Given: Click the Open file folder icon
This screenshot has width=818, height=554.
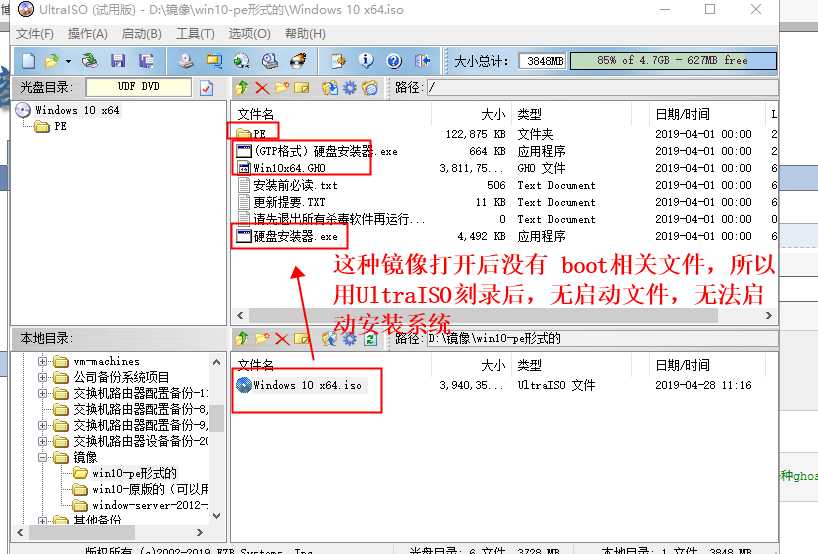Looking at the screenshot, I should click(52, 61).
